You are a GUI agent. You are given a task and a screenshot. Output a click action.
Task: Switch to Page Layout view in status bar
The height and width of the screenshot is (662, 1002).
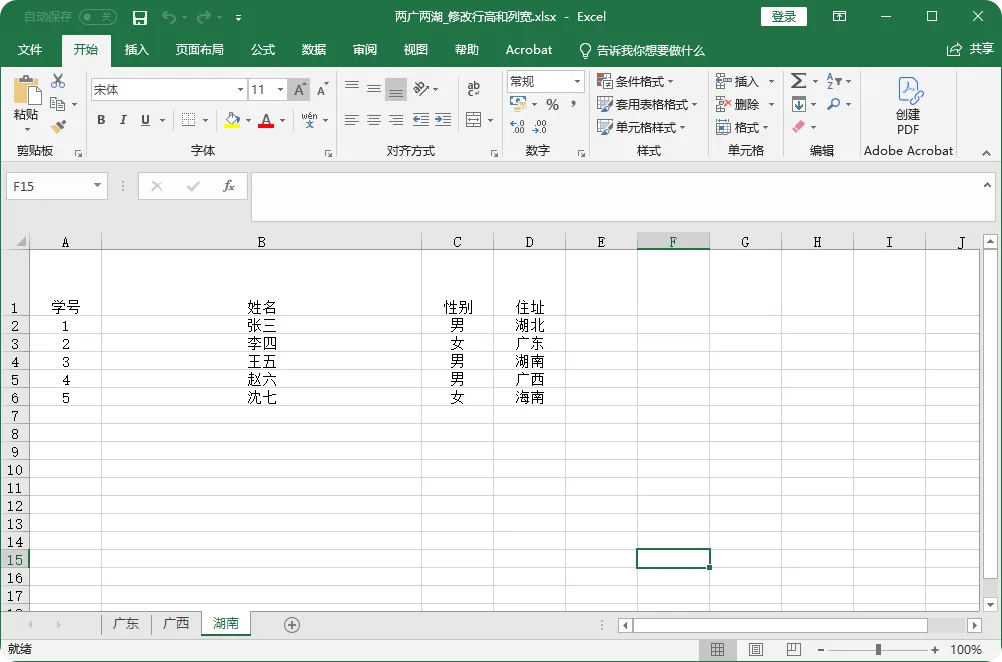point(755,650)
